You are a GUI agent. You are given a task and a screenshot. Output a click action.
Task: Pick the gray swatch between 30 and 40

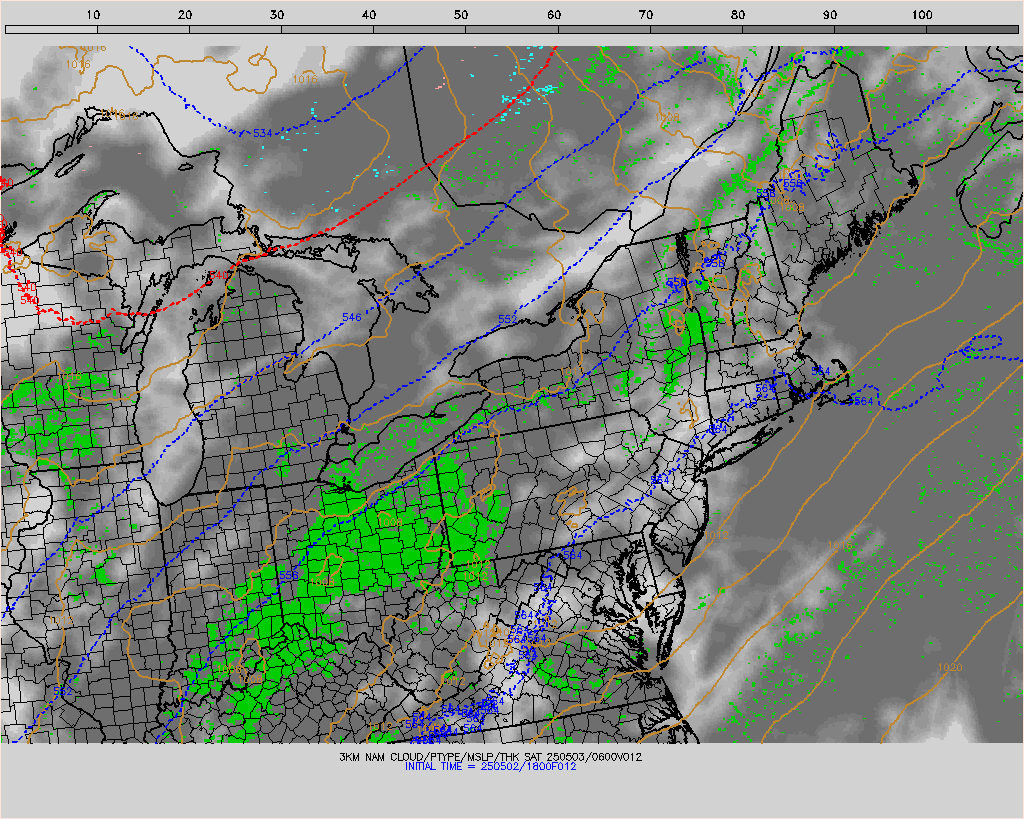(x=327, y=29)
